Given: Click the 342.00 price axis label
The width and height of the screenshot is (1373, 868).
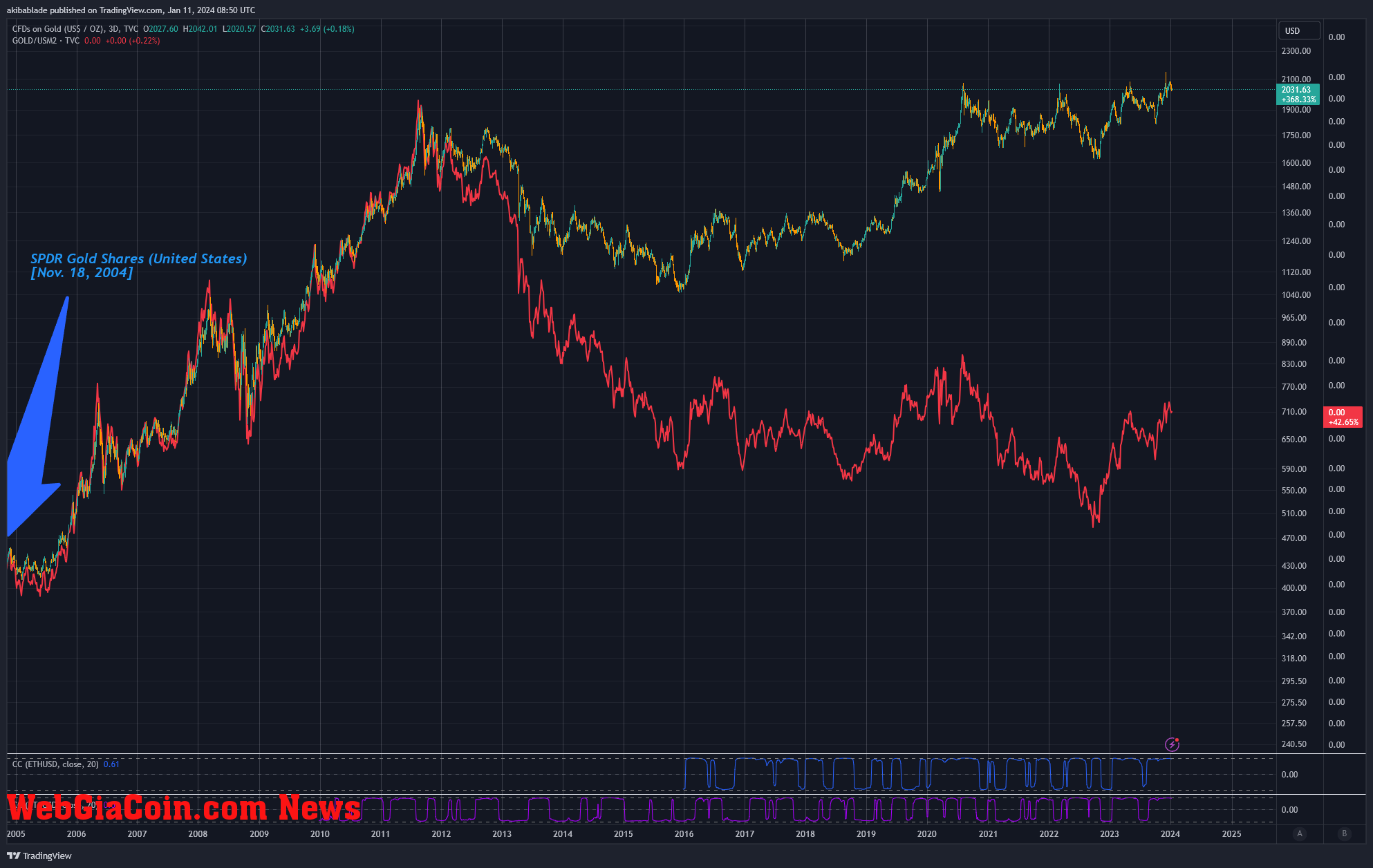Looking at the screenshot, I should 1294,636.
